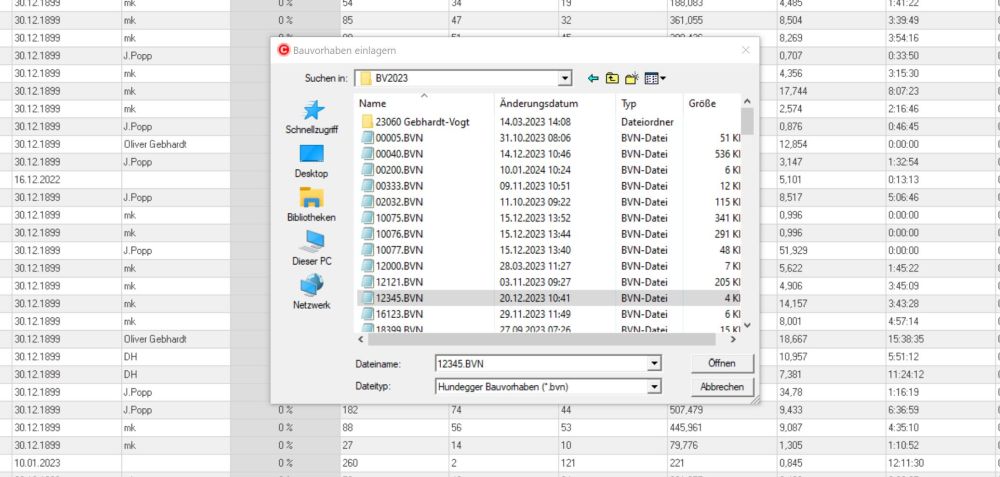Expand the Suchen in folder dropdown
The height and width of the screenshot is (477, 1000).
coord(565,78)
